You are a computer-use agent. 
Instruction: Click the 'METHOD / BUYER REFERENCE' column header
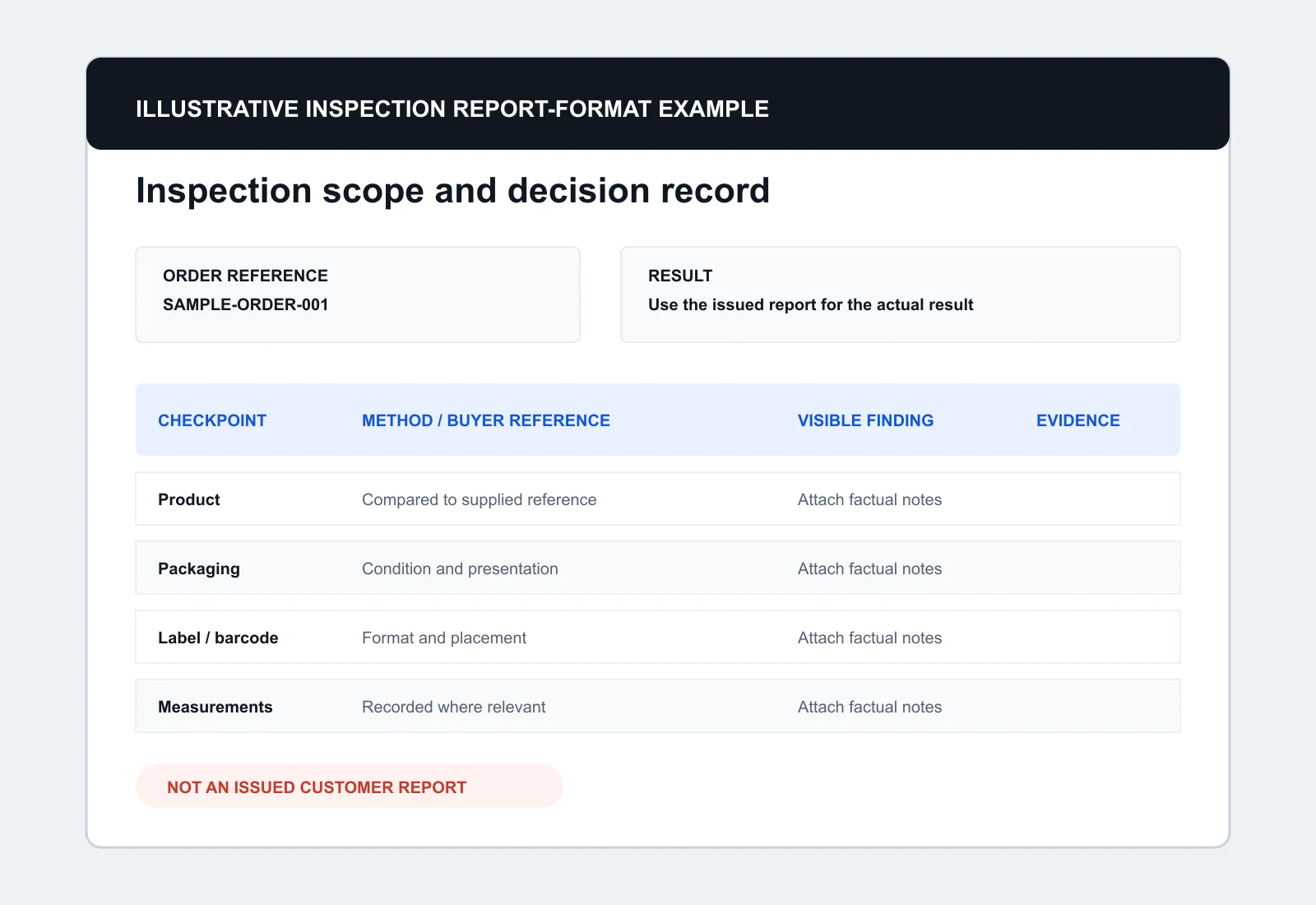pyautogui.click(x=486, y=420)
